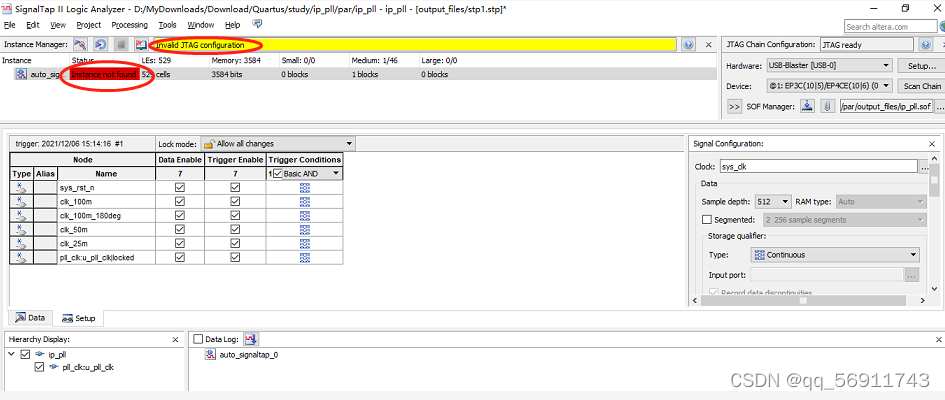
Task: Click the Program Device icon in SOF Manager
Action: 808,107
